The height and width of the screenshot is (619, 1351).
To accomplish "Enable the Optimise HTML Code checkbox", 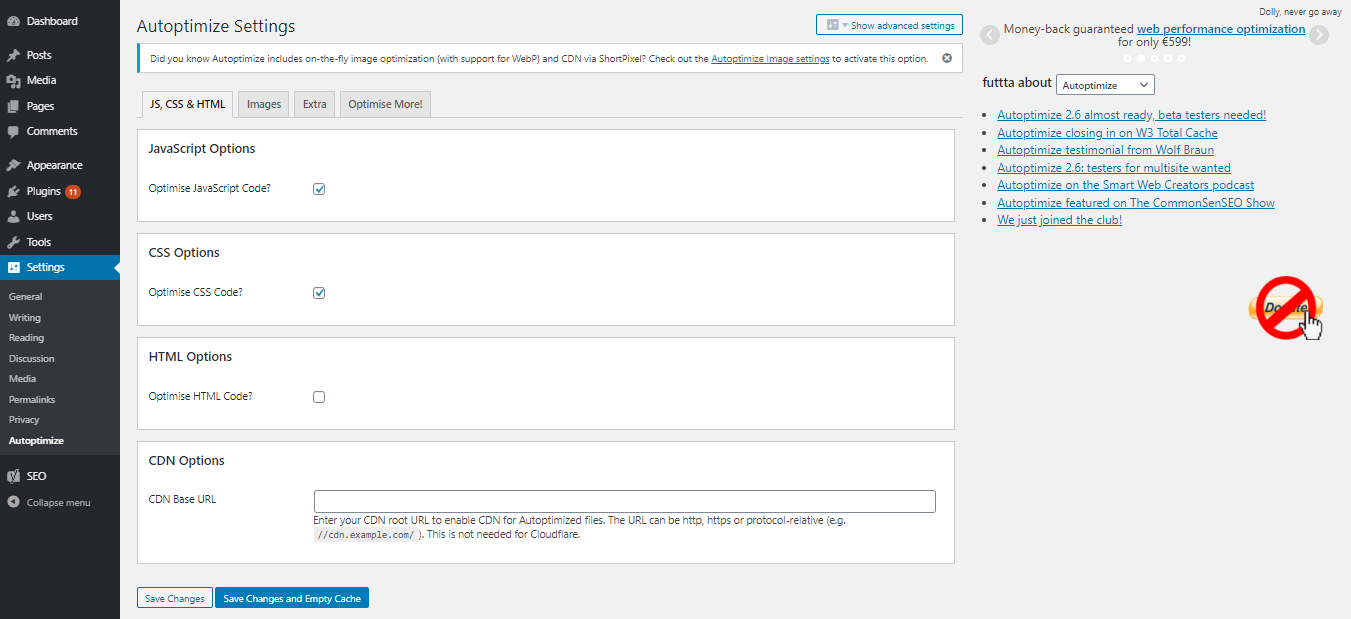I will click(x=318, y=396).
